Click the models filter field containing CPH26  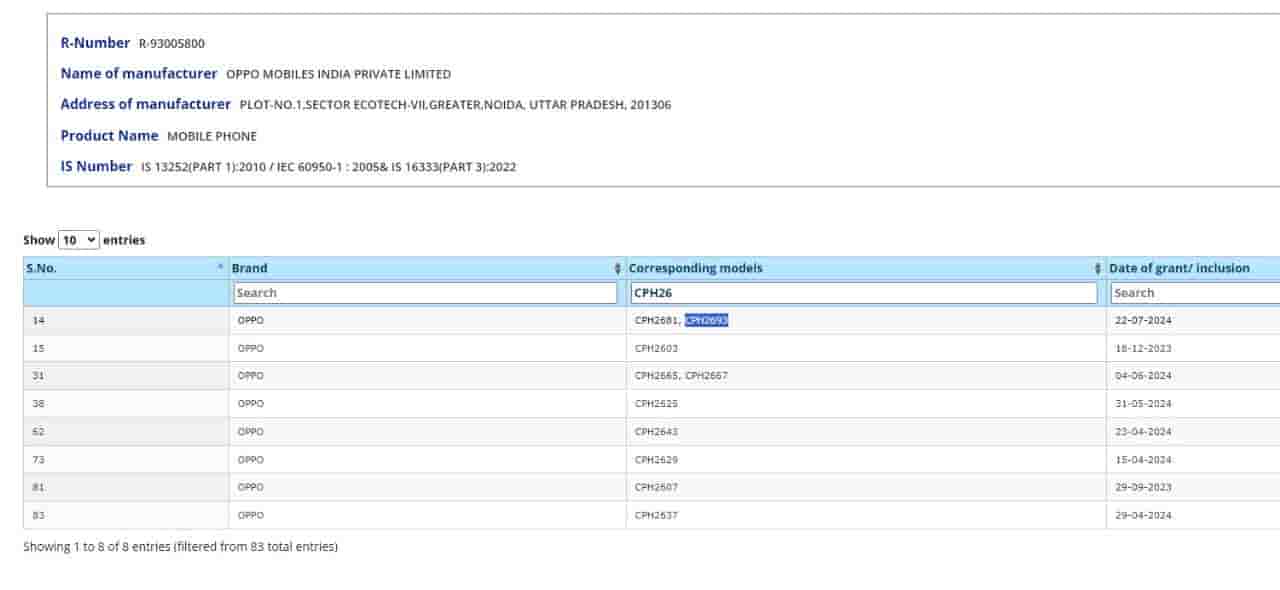coord(864,293)
